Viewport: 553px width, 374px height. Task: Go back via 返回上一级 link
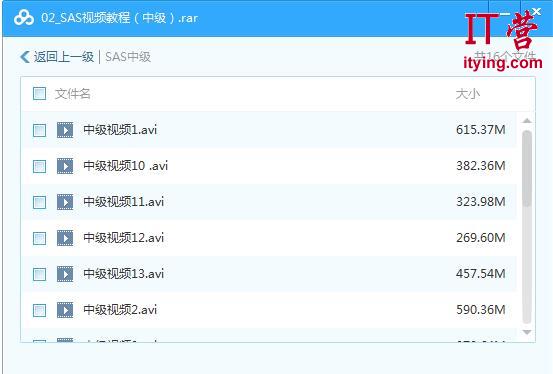point(64,57)
